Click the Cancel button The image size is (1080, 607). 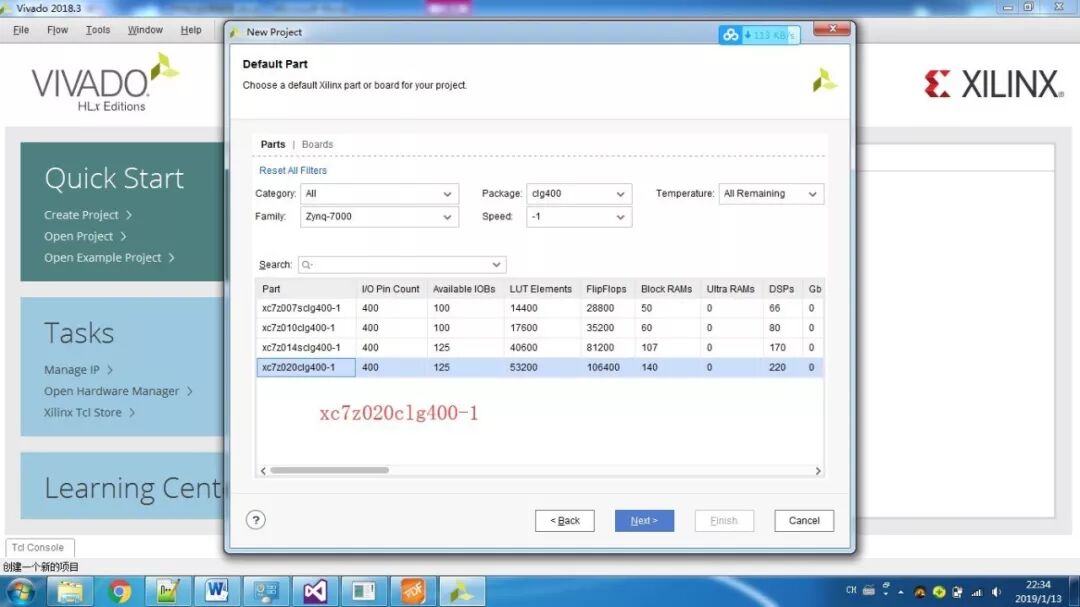click(804, 521)
